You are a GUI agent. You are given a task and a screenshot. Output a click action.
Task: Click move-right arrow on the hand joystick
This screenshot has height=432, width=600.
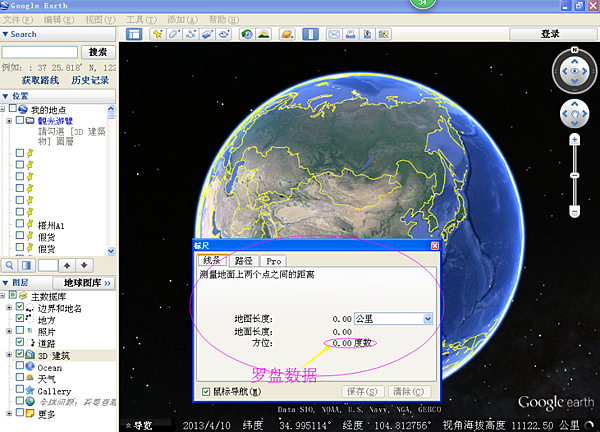click(x=584, y=114)
